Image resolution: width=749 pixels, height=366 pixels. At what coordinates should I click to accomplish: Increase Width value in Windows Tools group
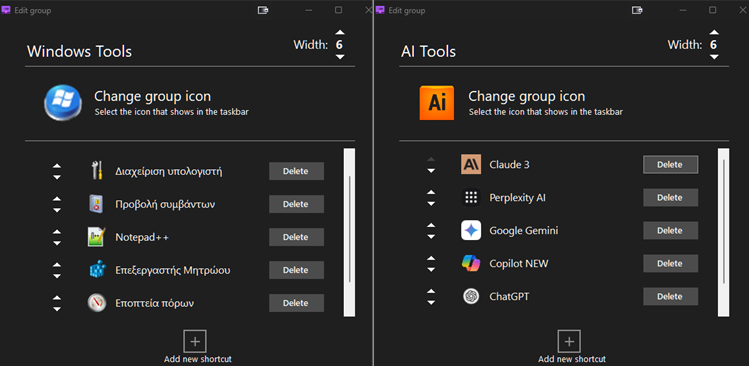(340, 32)
